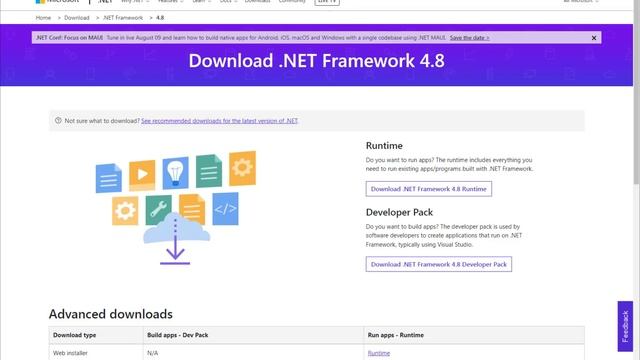The height and width of the screenshot is (360, 640).
Task: Click the Runtime web installer link
Action: tap(379, 353)
